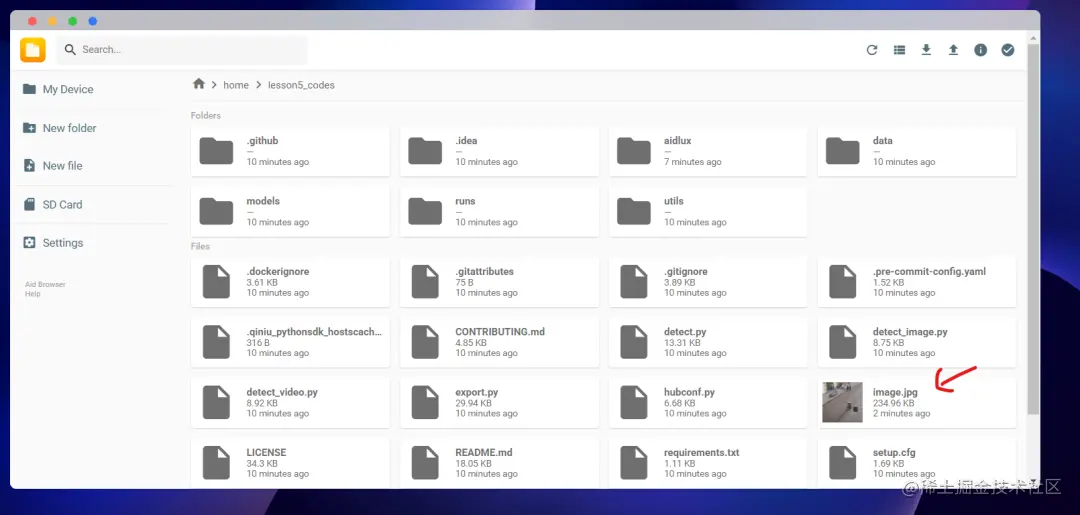
Task: Click lesson5_codes in the breadcrumb
Action: point(301,85)
